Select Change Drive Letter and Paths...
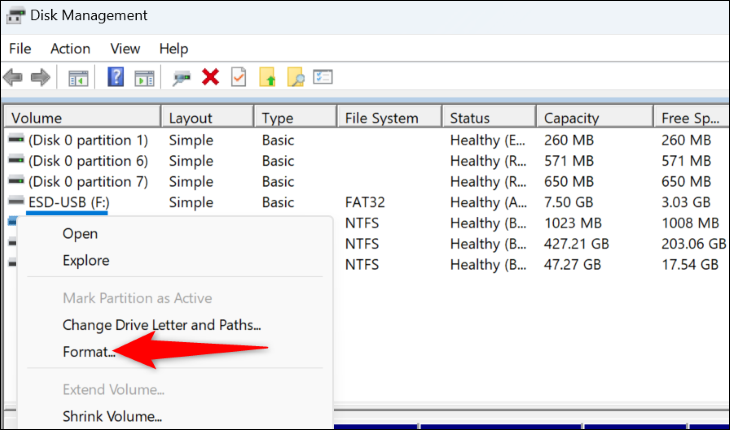This screenshot has width=730, height=430. (x=162, y=325)
